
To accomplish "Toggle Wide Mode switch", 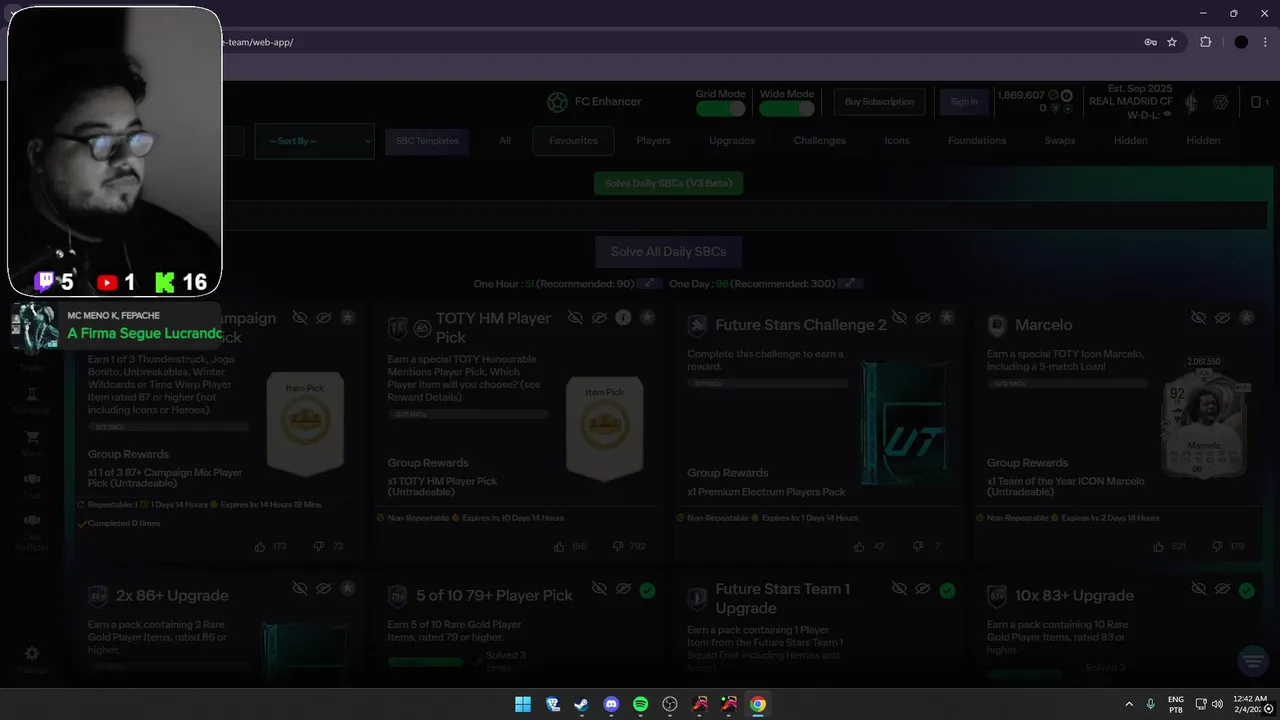I will click(x=786, y=108).
